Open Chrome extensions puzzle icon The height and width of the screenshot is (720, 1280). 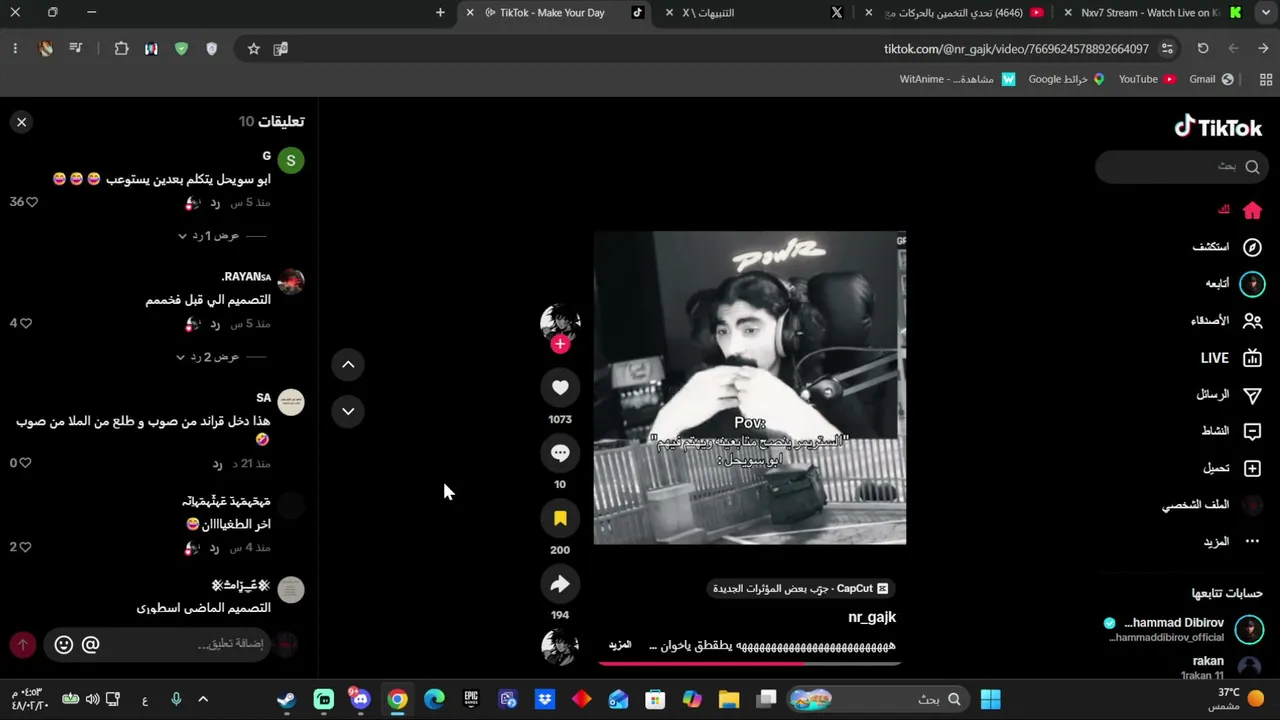point(121,48)
